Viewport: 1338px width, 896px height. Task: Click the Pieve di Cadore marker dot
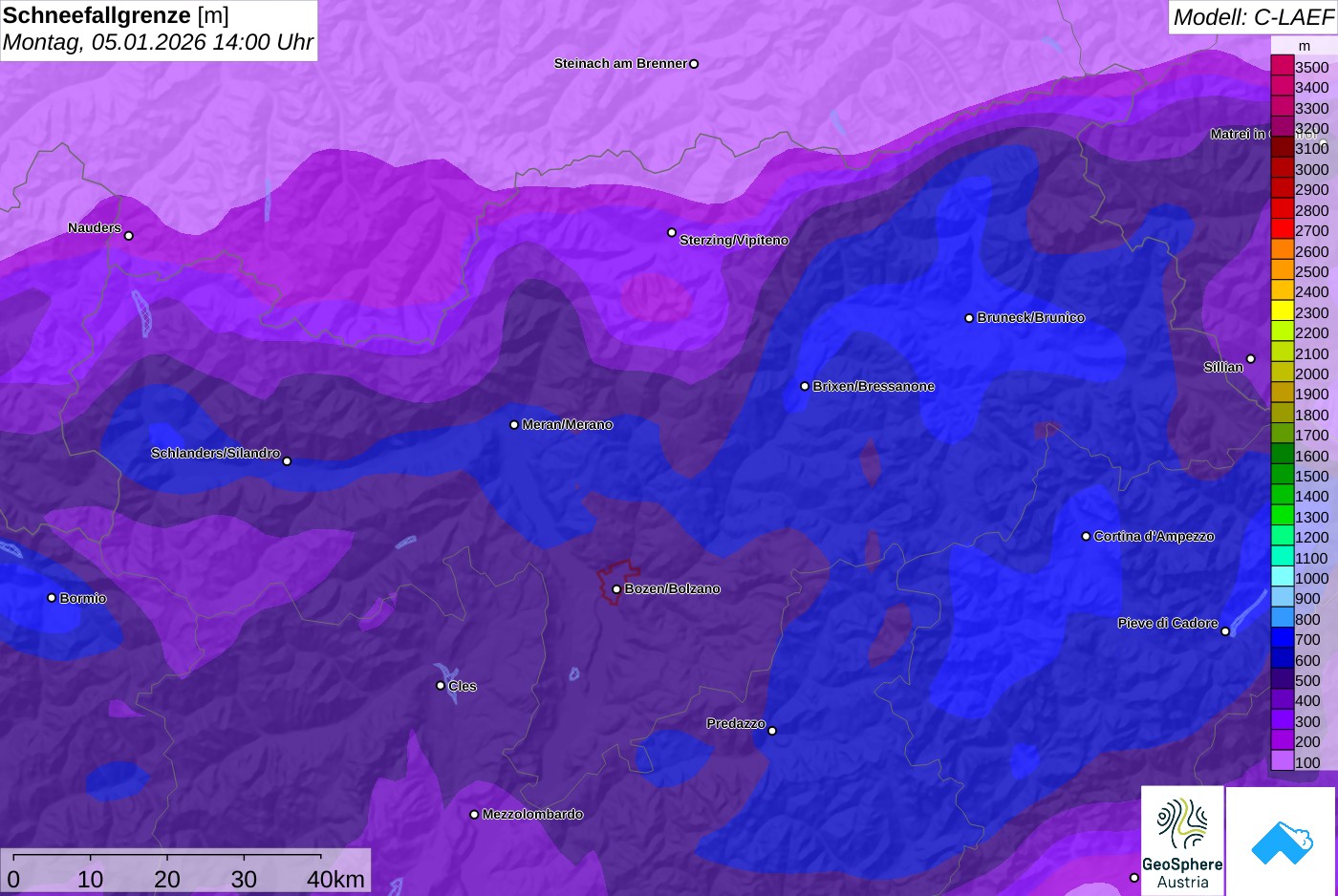click(1225, 631)
